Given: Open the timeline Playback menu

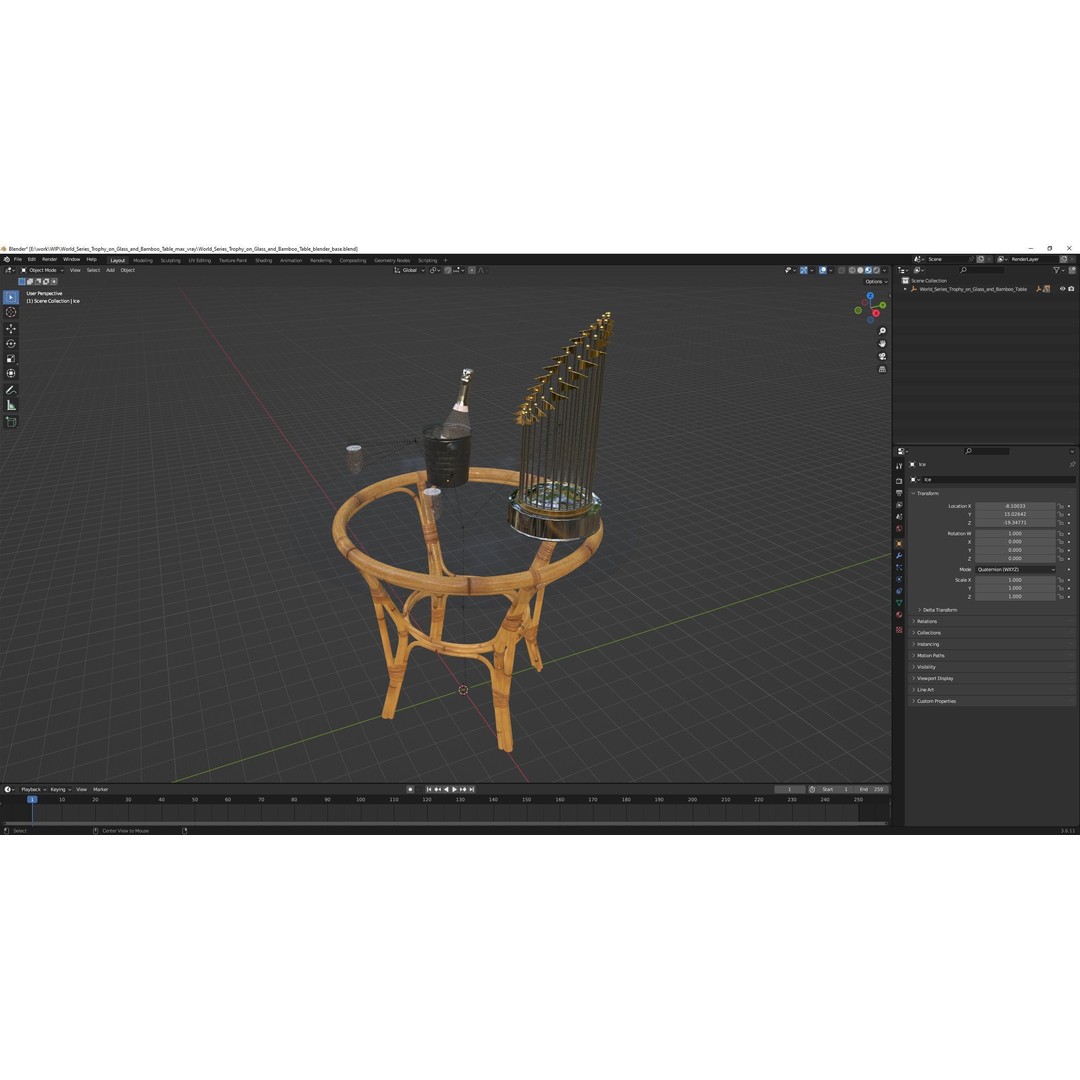Looking at the screenshot, I should [x=32, y=789].
